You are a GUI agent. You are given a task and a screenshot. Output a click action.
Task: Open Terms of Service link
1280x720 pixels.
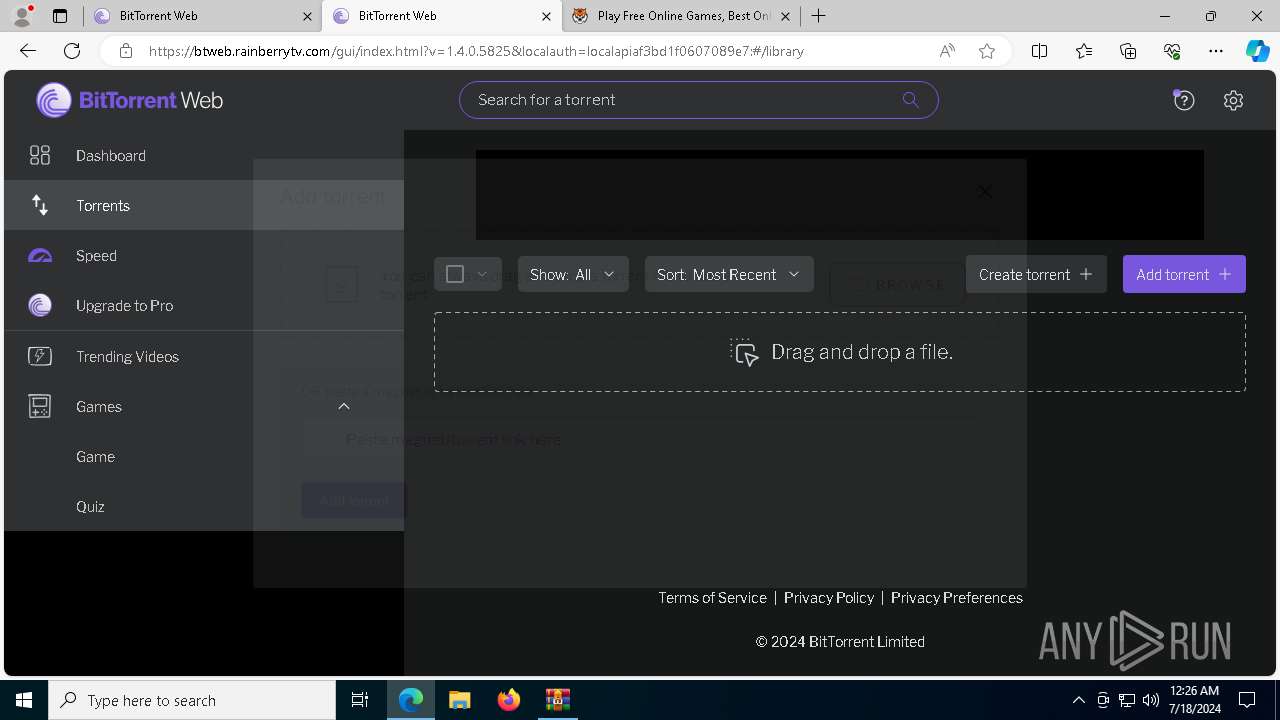pyautogui.click(x=712, y=597)
